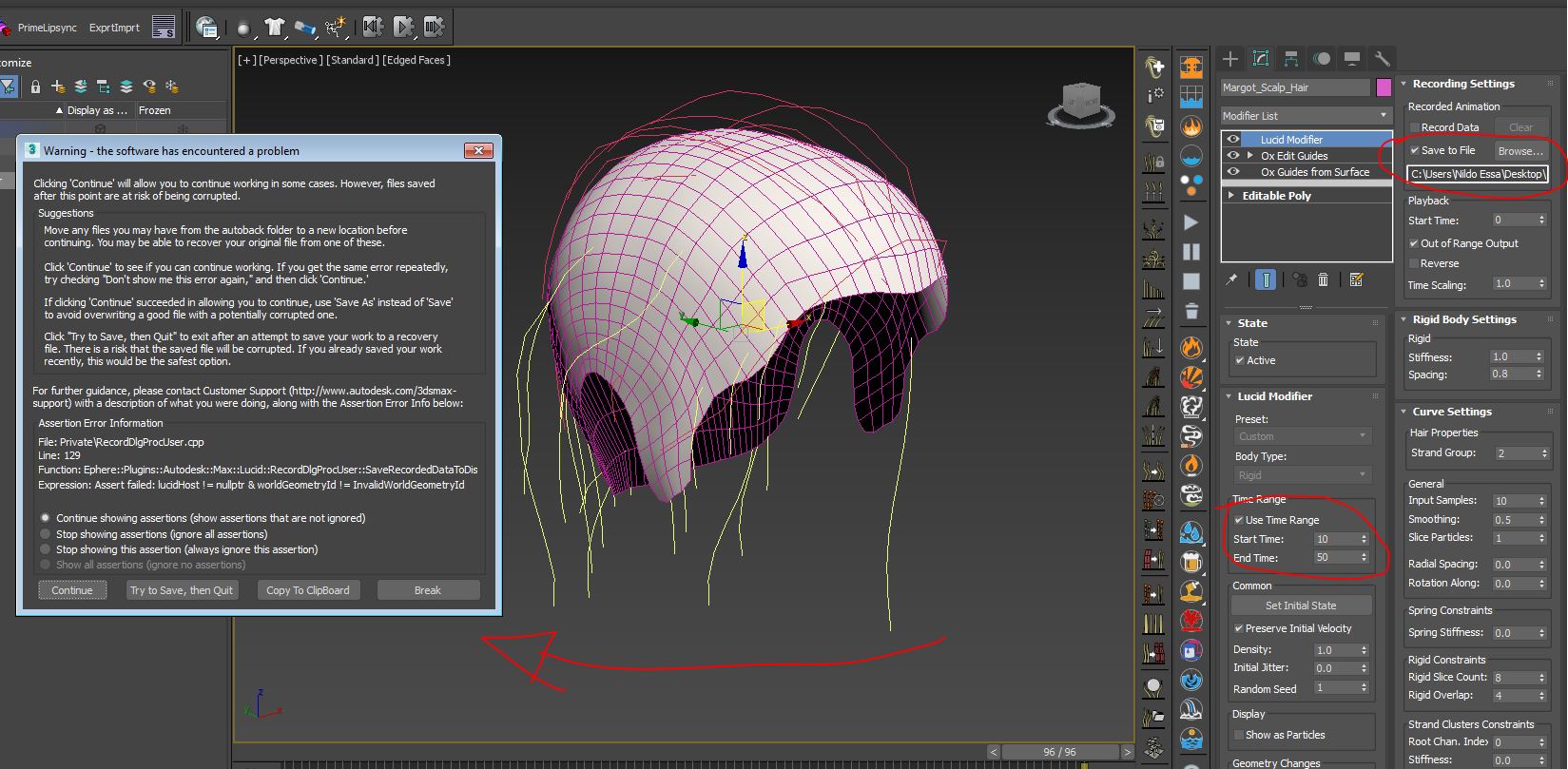Click the lock icon in scene explorer toolbar
1568x769 pixels.
35,87
